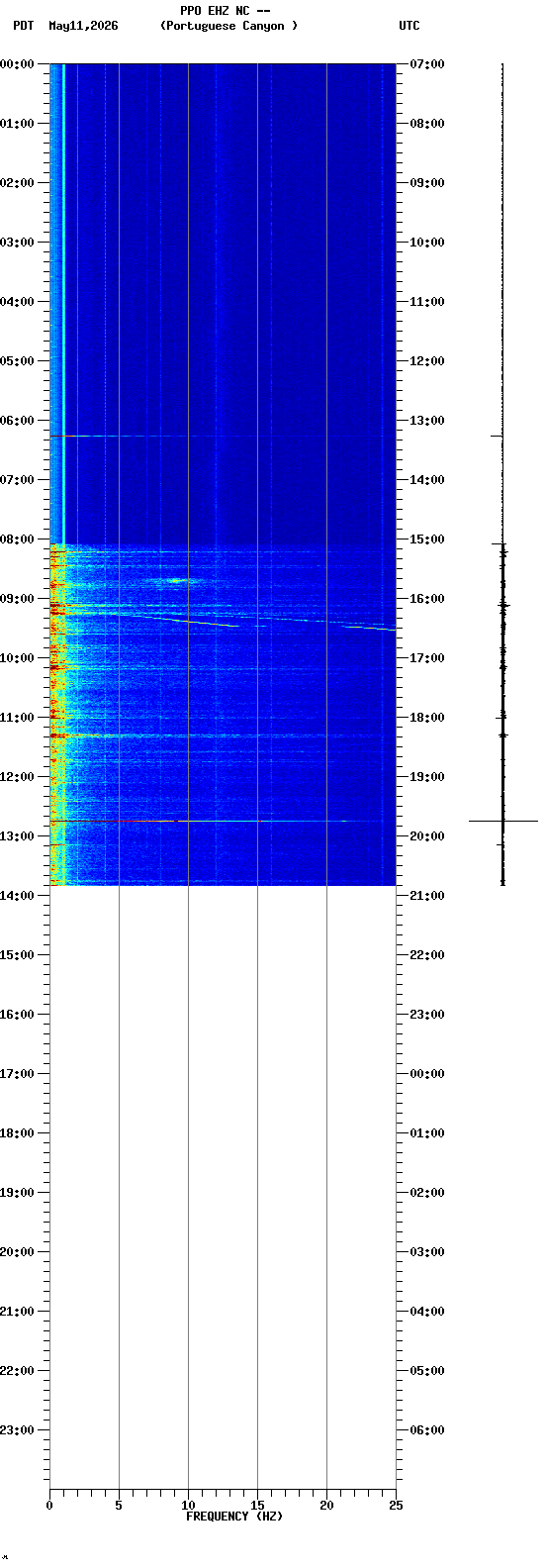Click the '07:00' UTC time label

(x=427, y=63)
